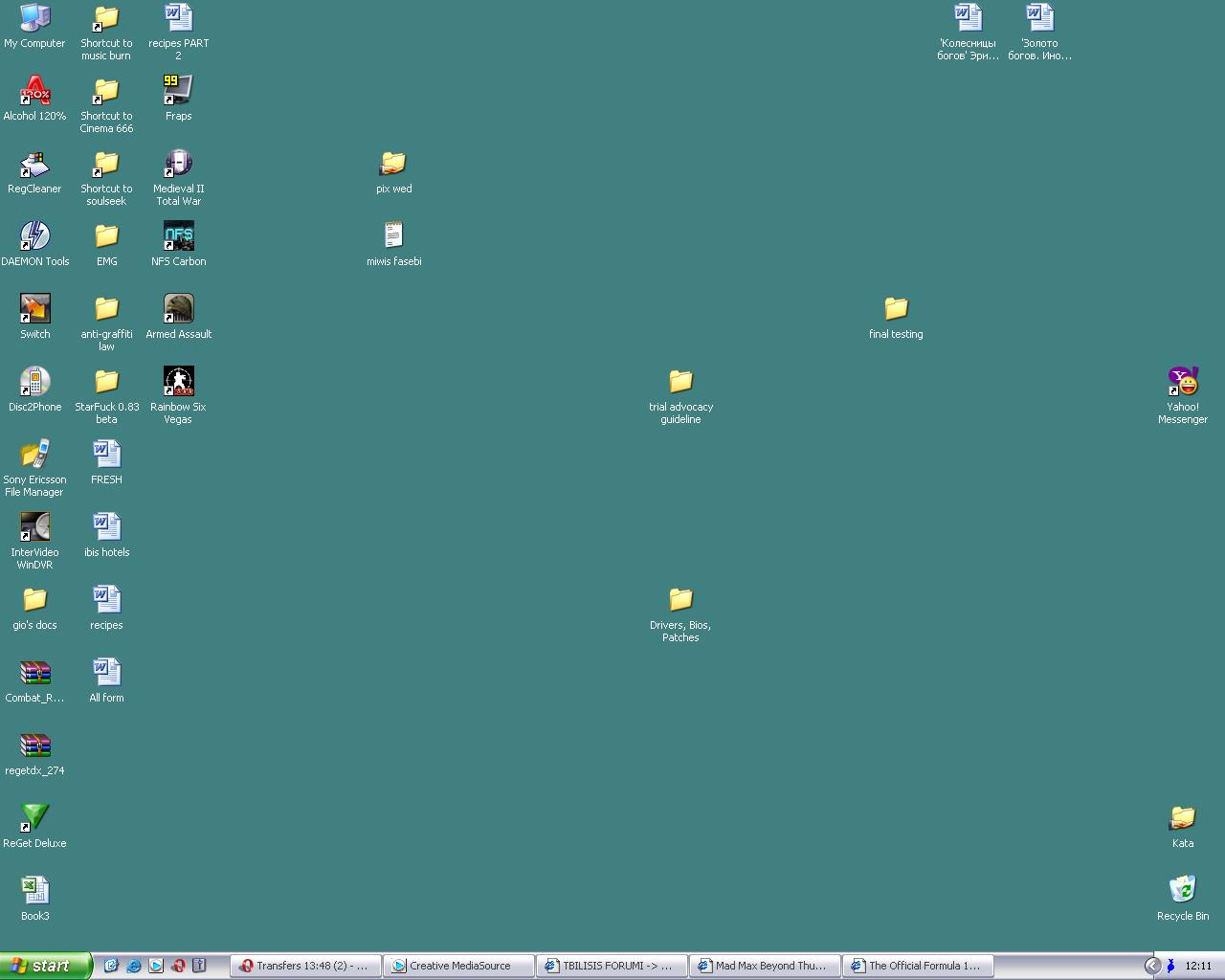The height and width of the screenshot is (980, 1225).
Task: Click the first Quick Launch icon
Action: pyautogui.click(x=111, y=966)
